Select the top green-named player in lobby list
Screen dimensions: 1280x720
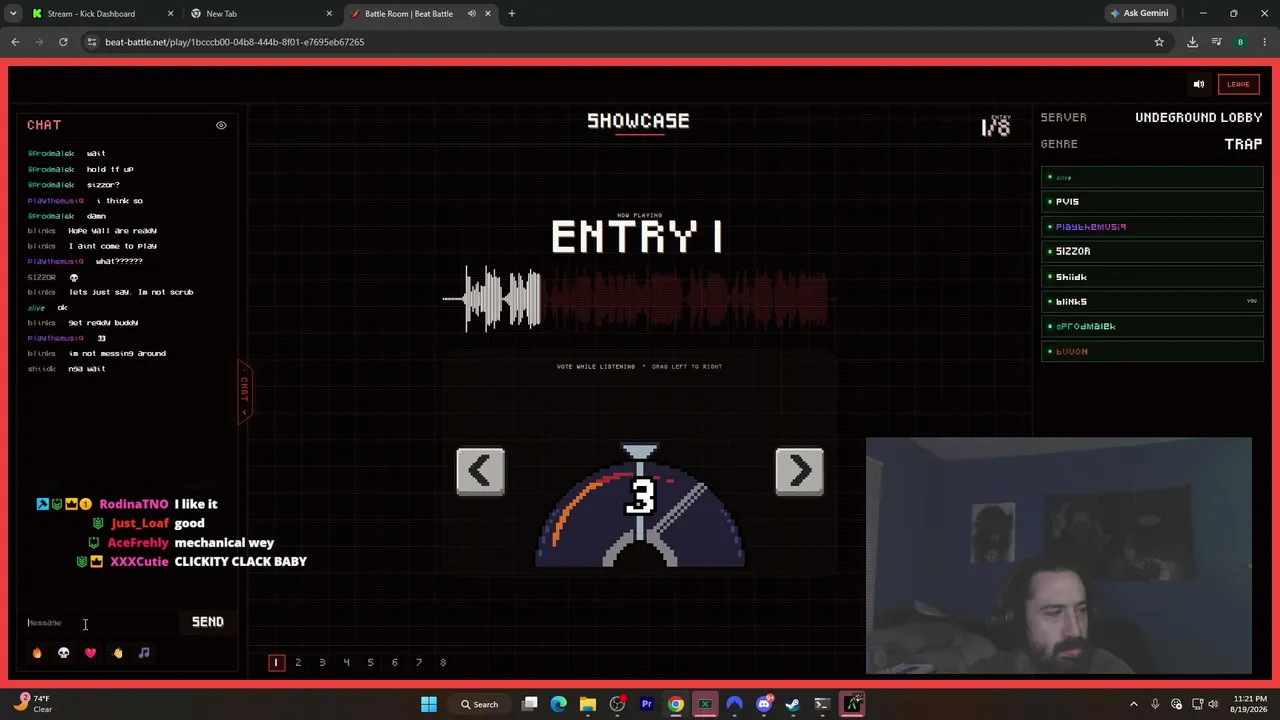coord(1152,177)
